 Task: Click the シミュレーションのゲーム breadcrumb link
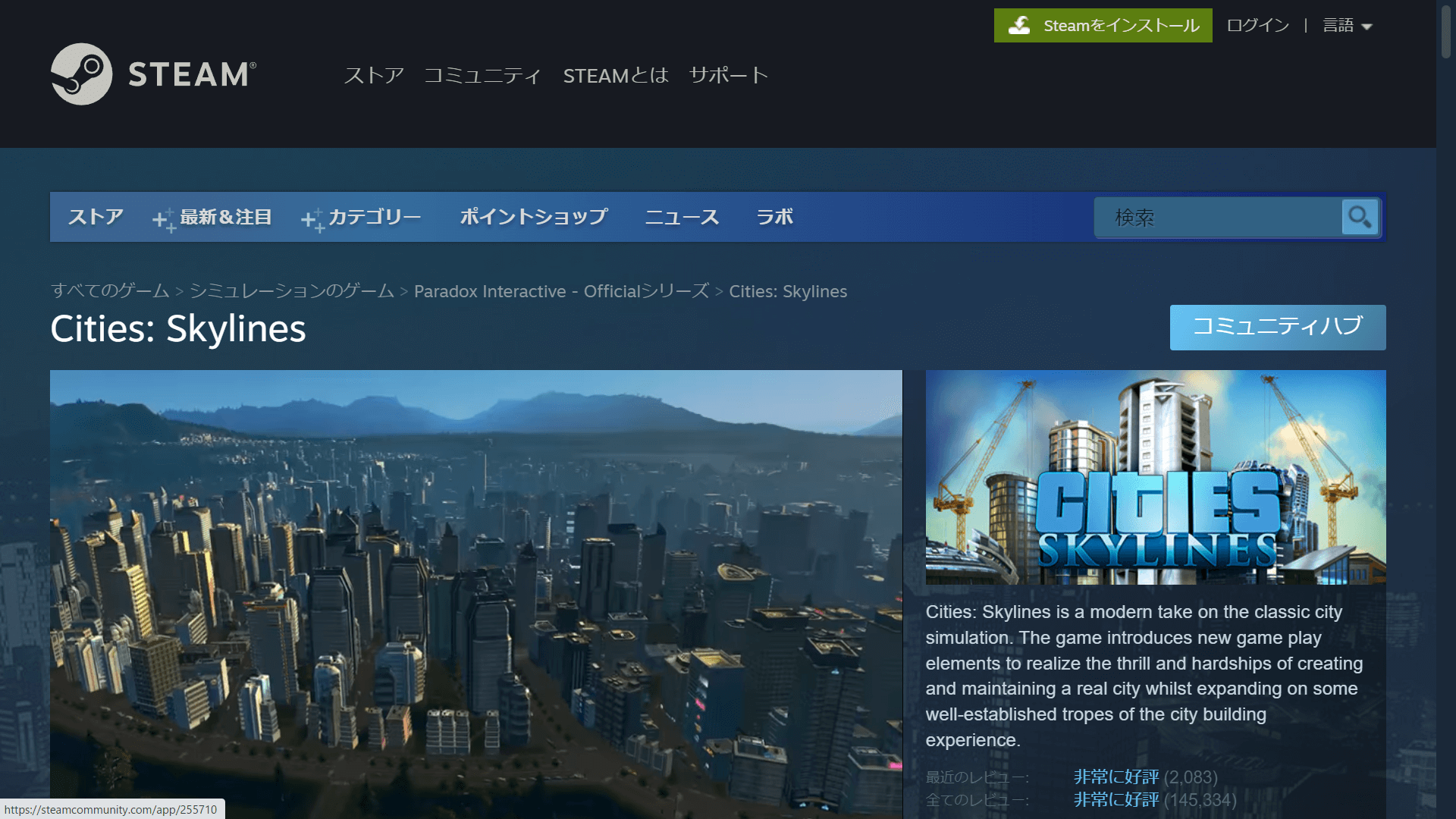tap(292, 291)
